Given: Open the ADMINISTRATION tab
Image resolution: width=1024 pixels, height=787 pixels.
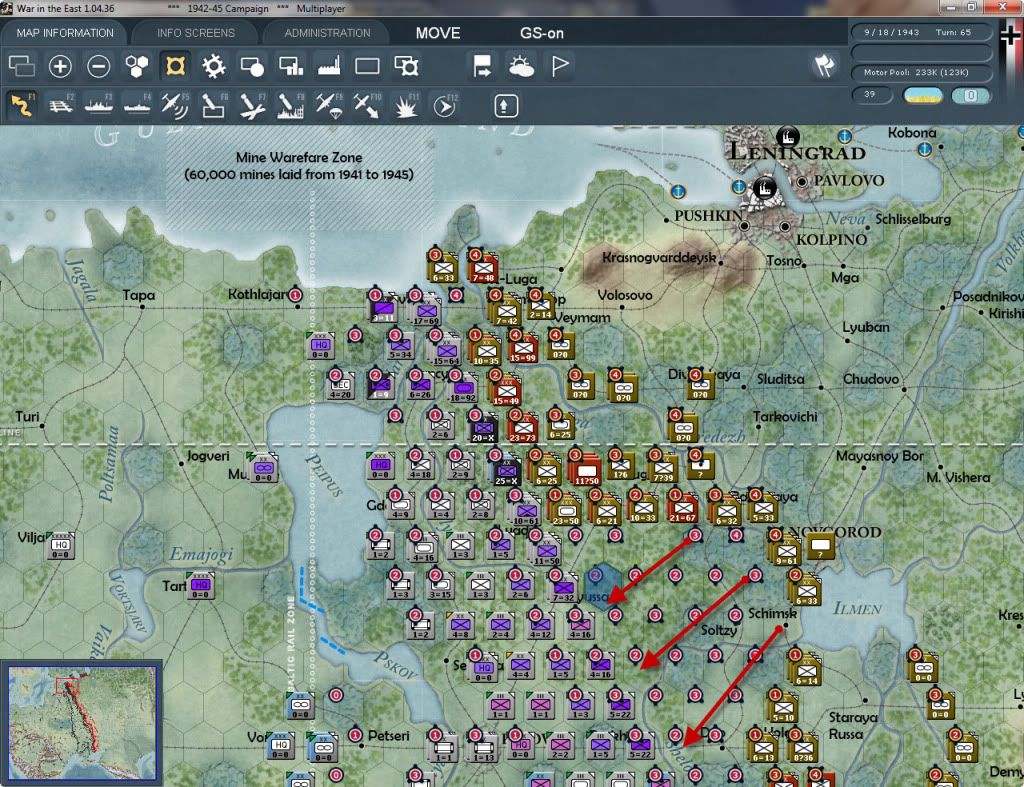Looking at the screenshot, I should click(x=327, y=33).
